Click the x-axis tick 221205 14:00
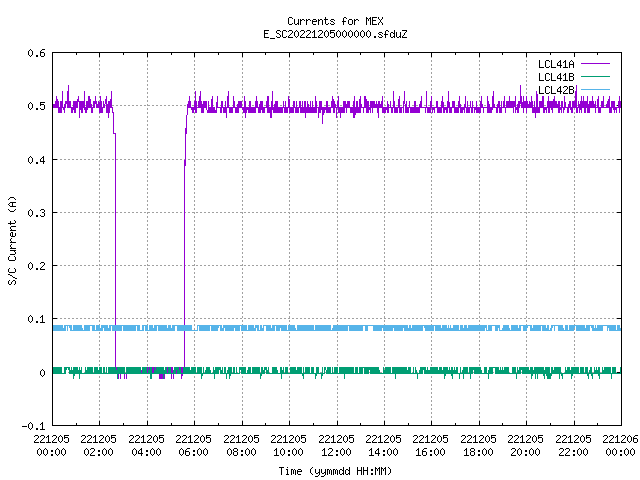640x480 pixels. pos(383,446)
